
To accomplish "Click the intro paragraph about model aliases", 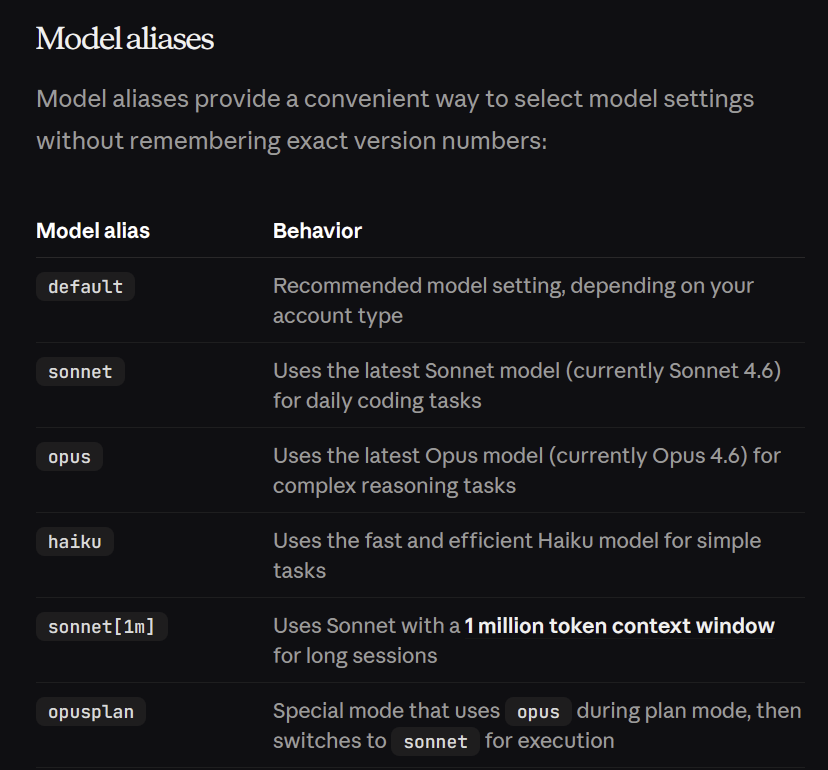I will coord(395,119).
